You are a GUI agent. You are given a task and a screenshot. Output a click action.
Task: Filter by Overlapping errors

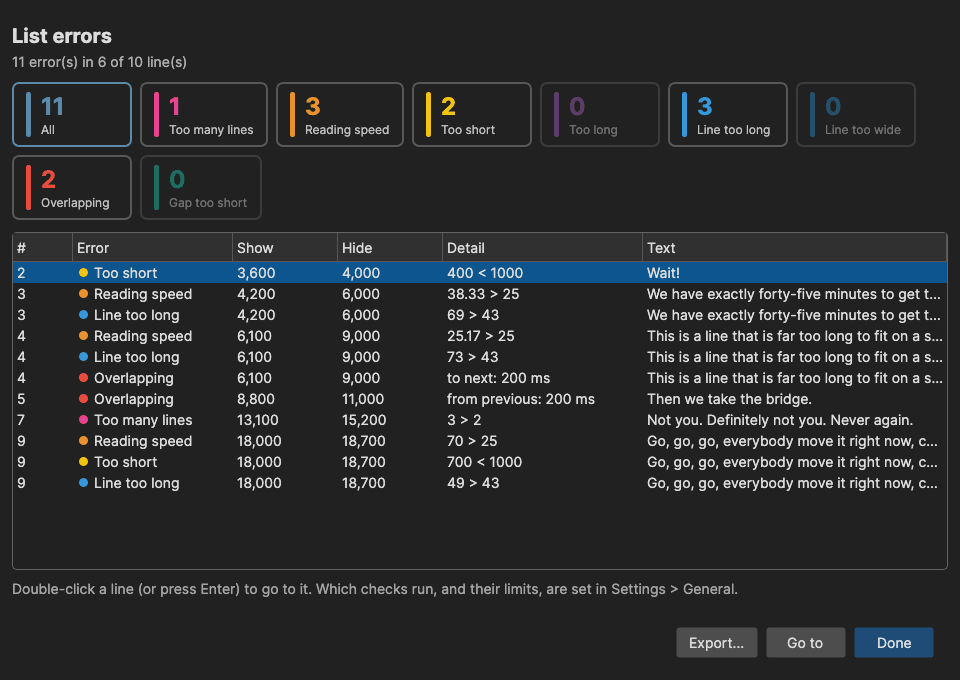(72, 187)
